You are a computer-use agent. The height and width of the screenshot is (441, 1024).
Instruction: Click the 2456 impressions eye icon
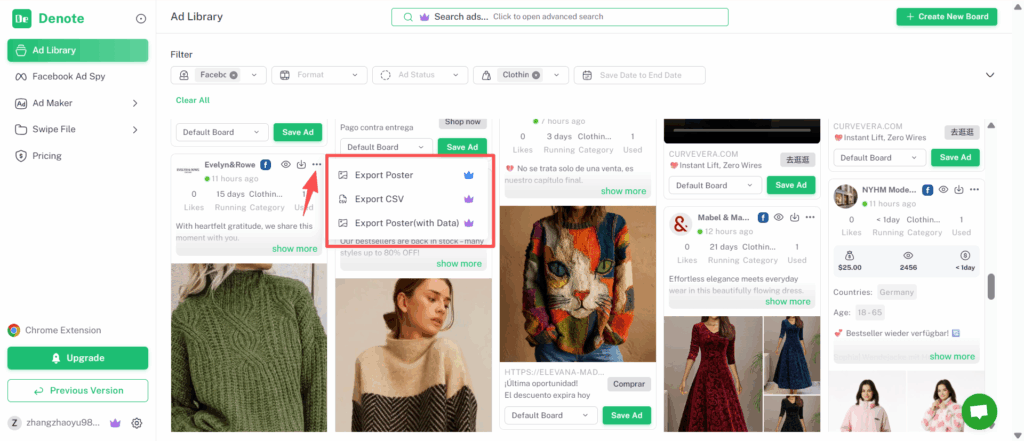click(908, 255)
